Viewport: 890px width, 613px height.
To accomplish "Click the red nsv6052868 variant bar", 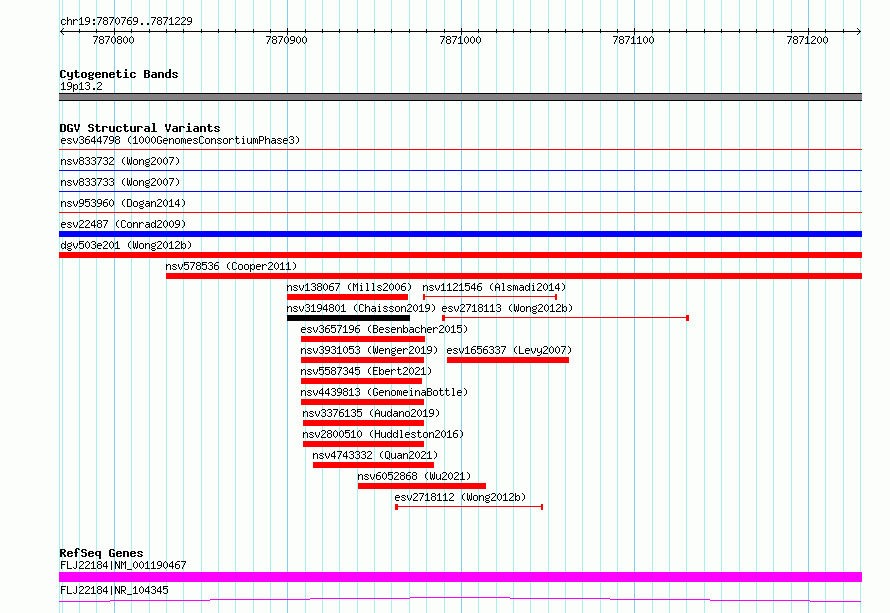I will pos(422,486).
